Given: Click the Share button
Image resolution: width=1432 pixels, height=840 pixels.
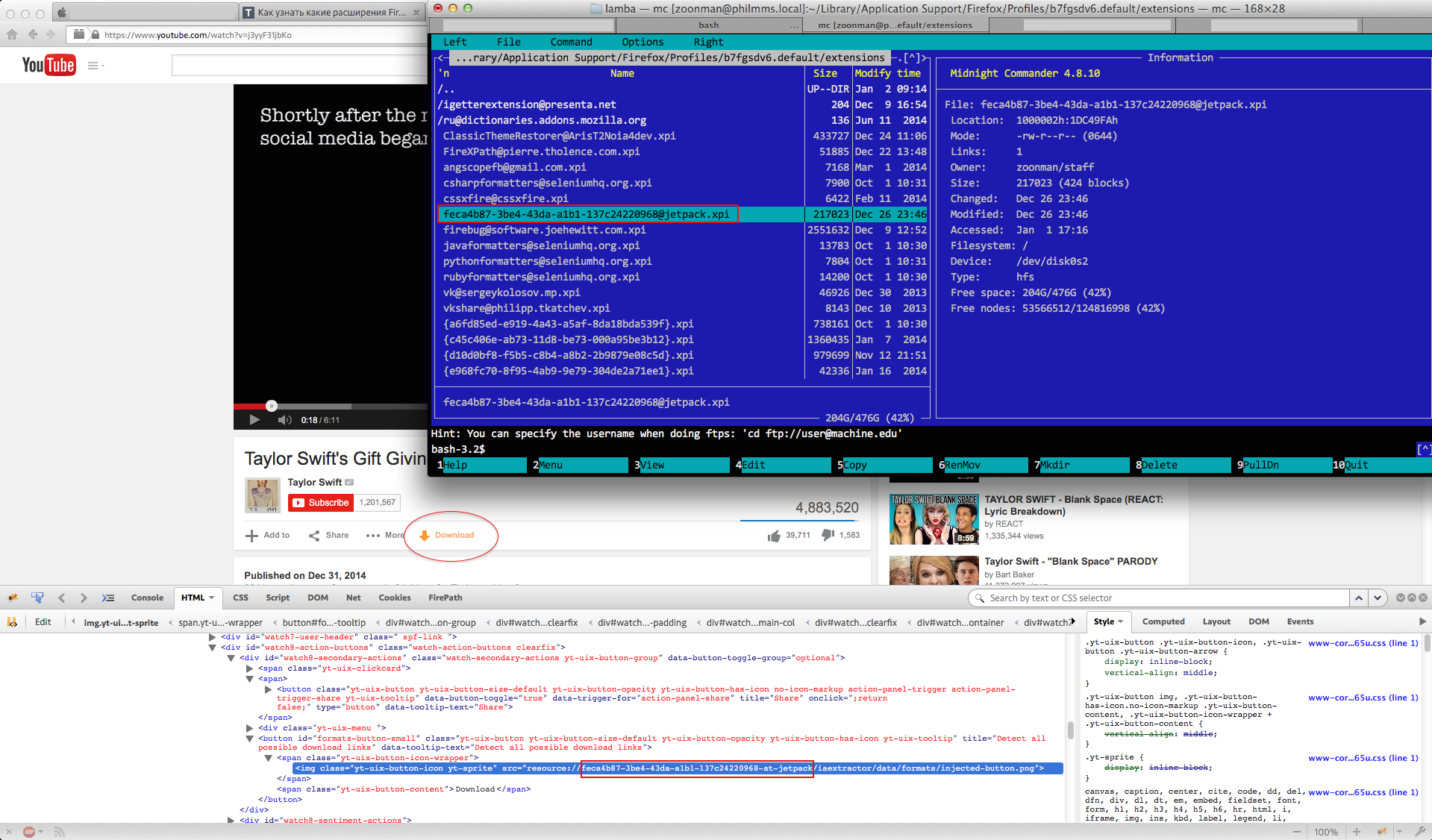Looking at the screenshot, I should coord(329,535).
